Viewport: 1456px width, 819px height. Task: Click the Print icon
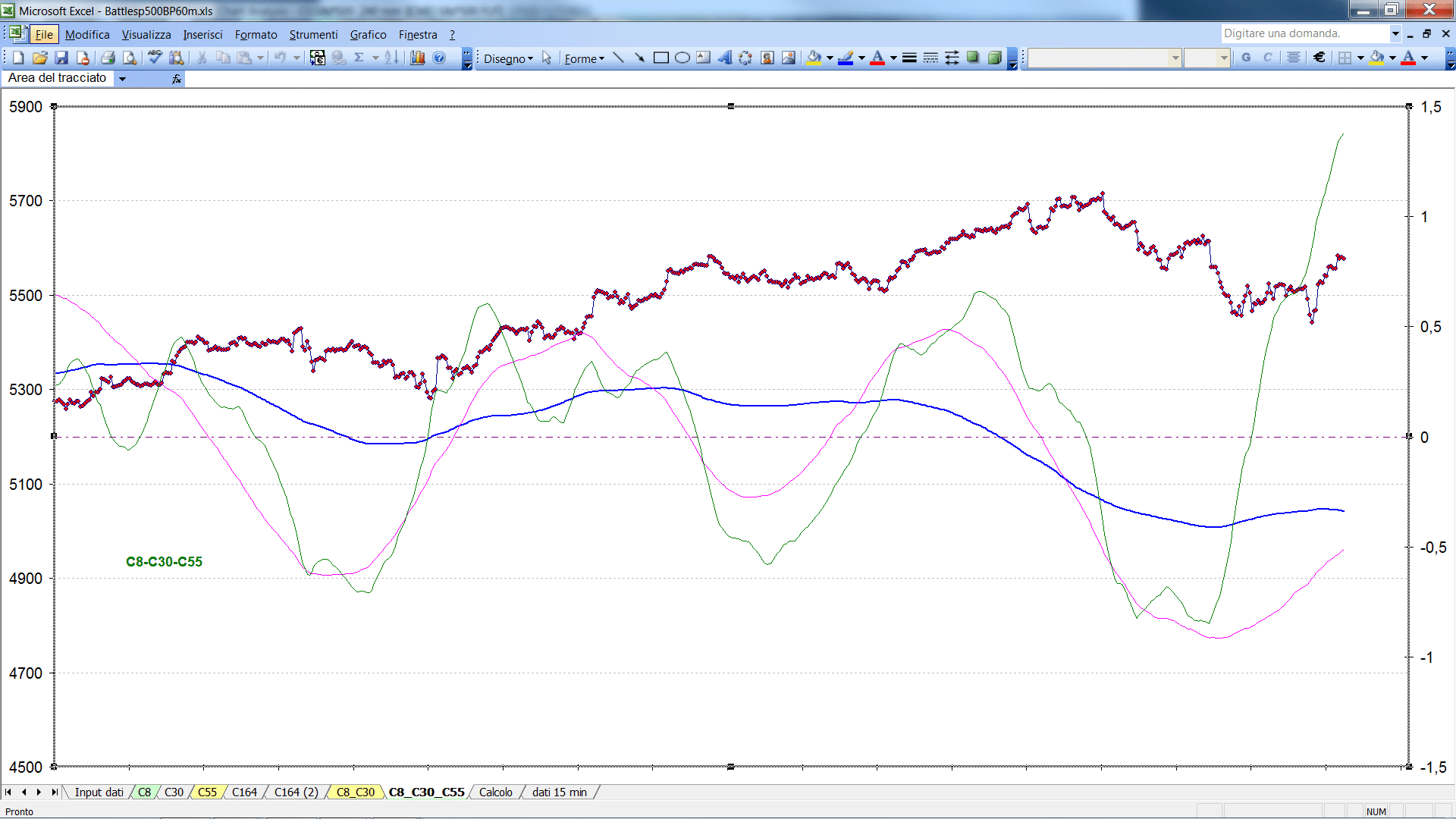(108, 58)
